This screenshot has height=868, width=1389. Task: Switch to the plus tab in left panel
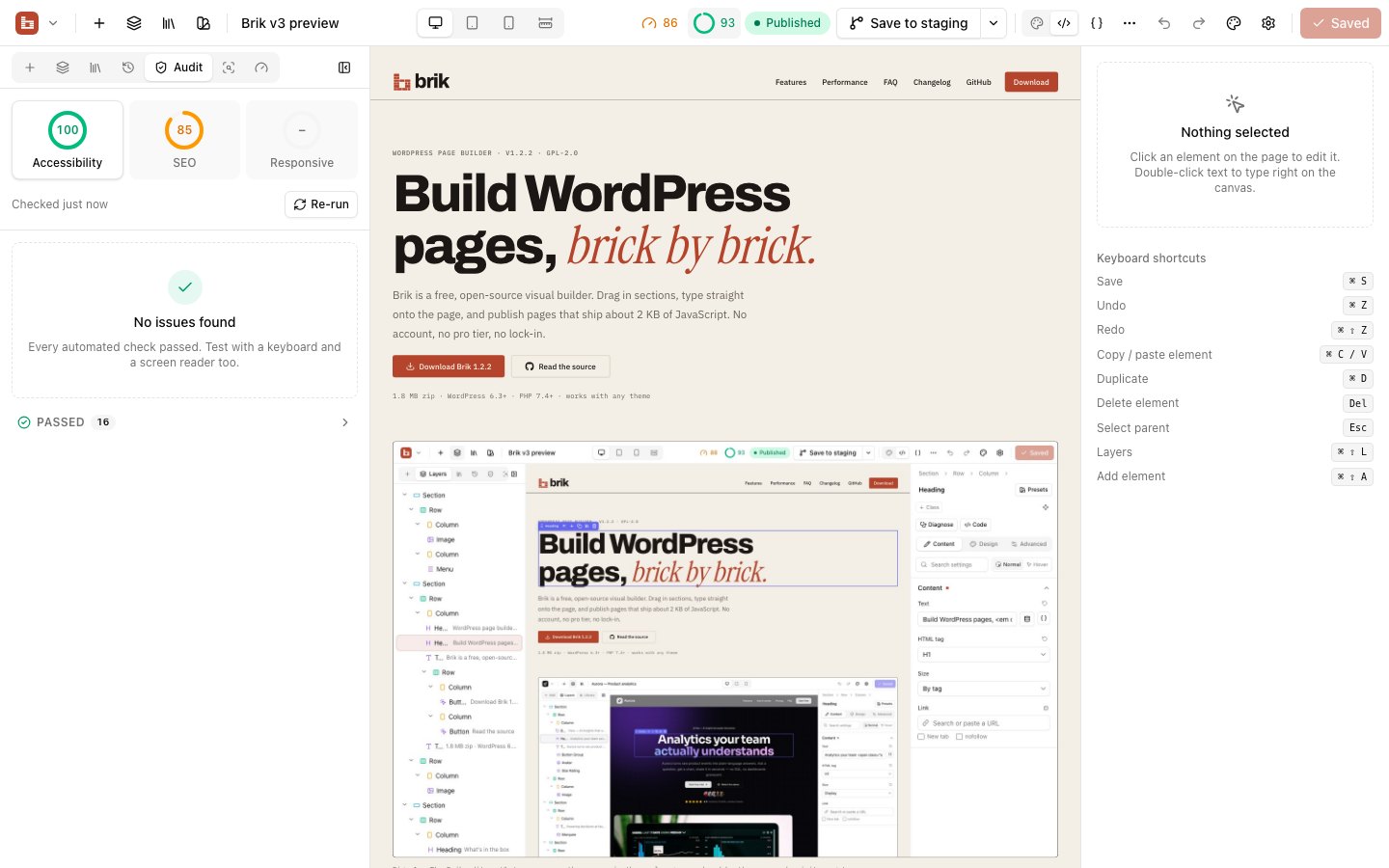pyautogui.click(x=30, y=68)
